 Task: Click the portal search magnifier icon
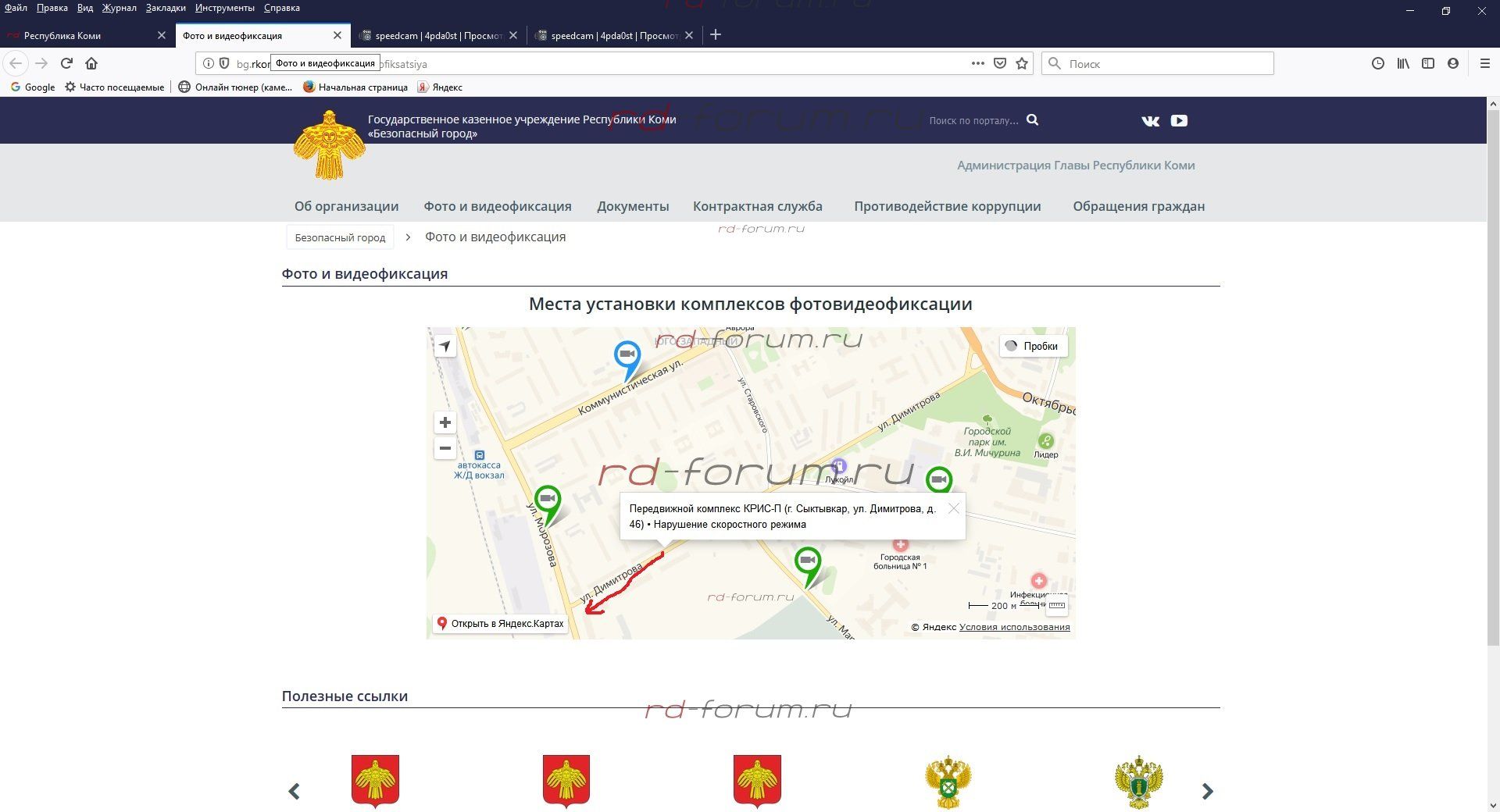click(1032, 120)
